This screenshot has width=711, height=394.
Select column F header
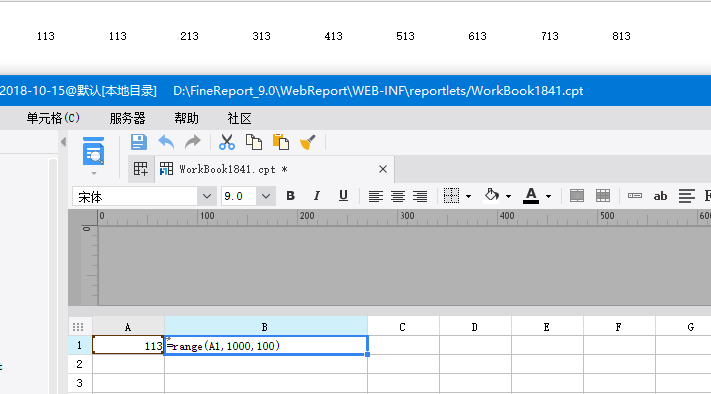click(619, 327)
